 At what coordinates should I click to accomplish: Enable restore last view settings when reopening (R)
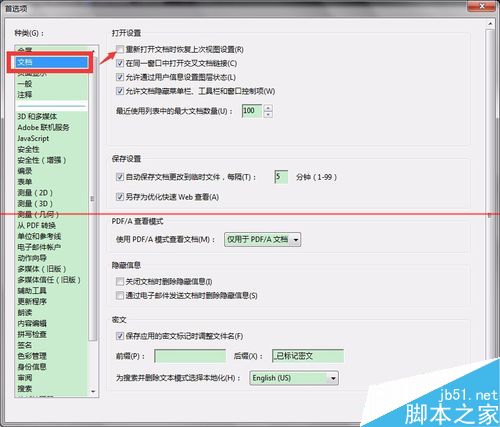click(120, 49)
